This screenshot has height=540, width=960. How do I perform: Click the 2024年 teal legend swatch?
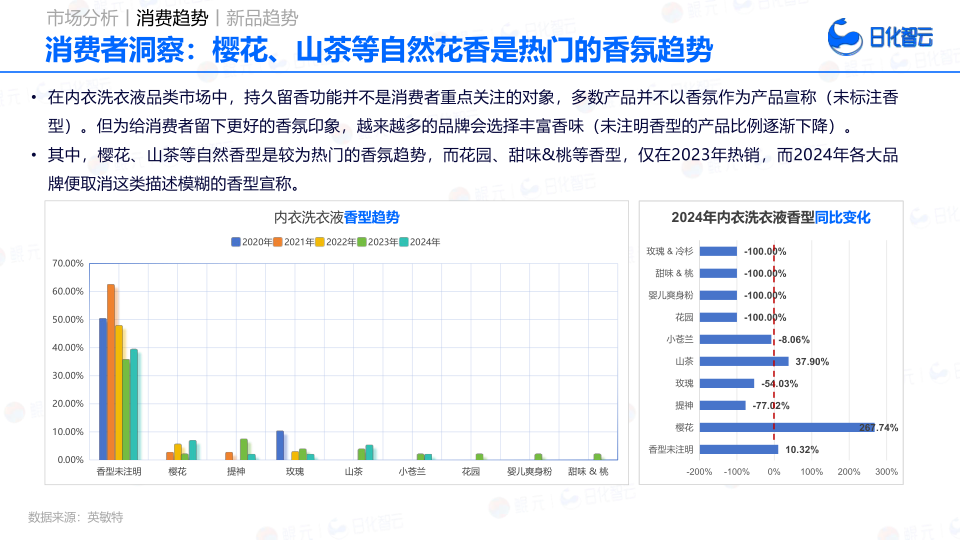click(x=403, y=242)
